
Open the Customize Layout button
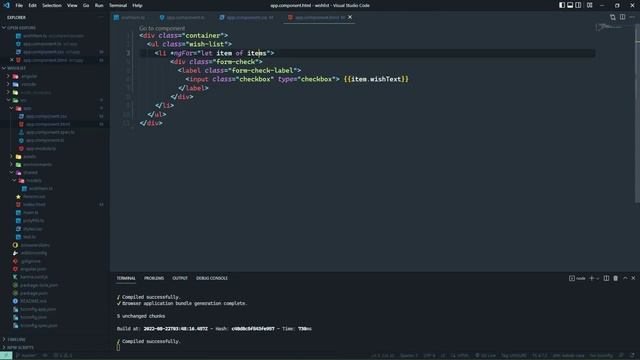pos(590,5)
